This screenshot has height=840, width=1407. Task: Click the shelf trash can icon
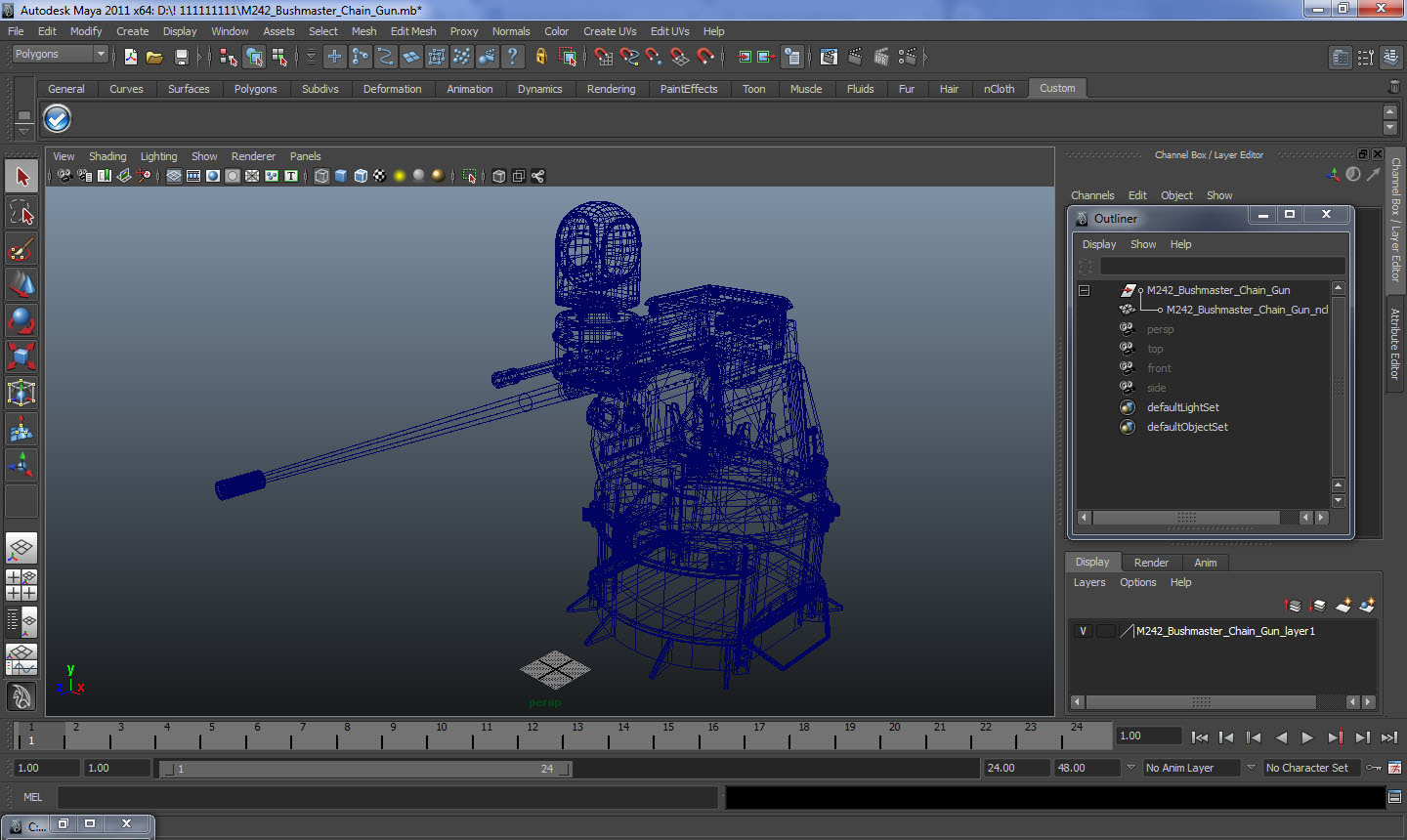tap(1394, 88)
